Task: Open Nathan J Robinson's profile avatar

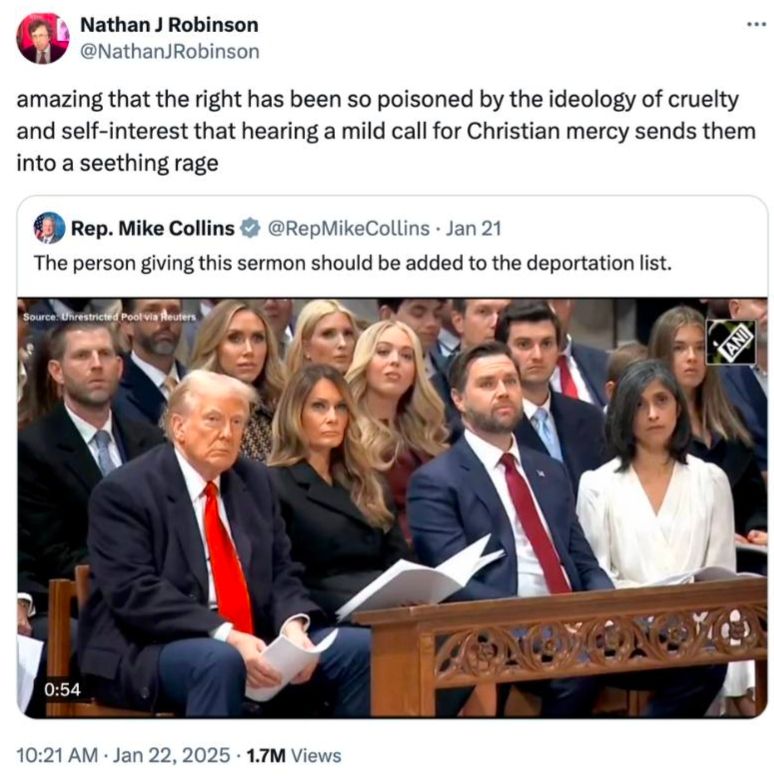Action: click(43, 39)
